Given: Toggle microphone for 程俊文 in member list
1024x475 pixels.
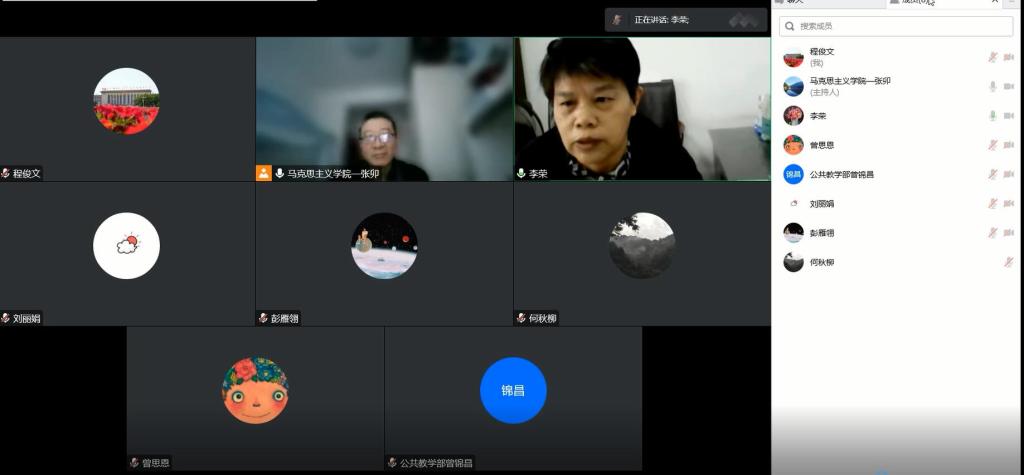Looking at the screenshot, I should pyautogui.click(x=993, y=57).
